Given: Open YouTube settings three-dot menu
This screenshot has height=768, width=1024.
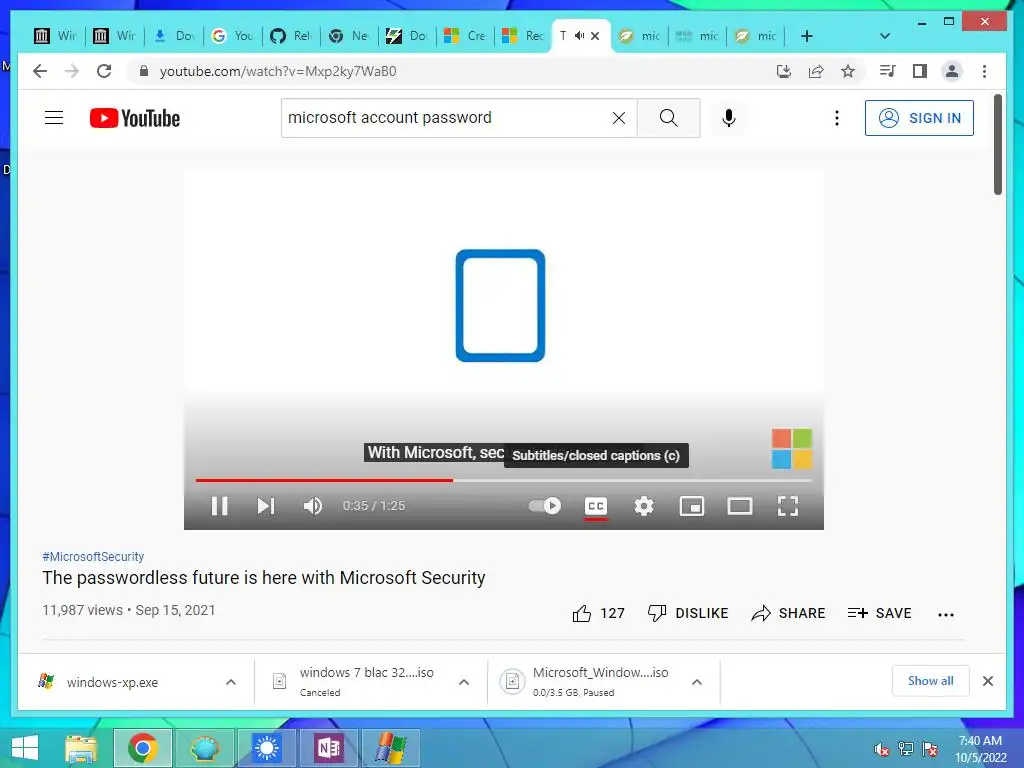Looking at the screenshot, I should [x=837, y=118].
